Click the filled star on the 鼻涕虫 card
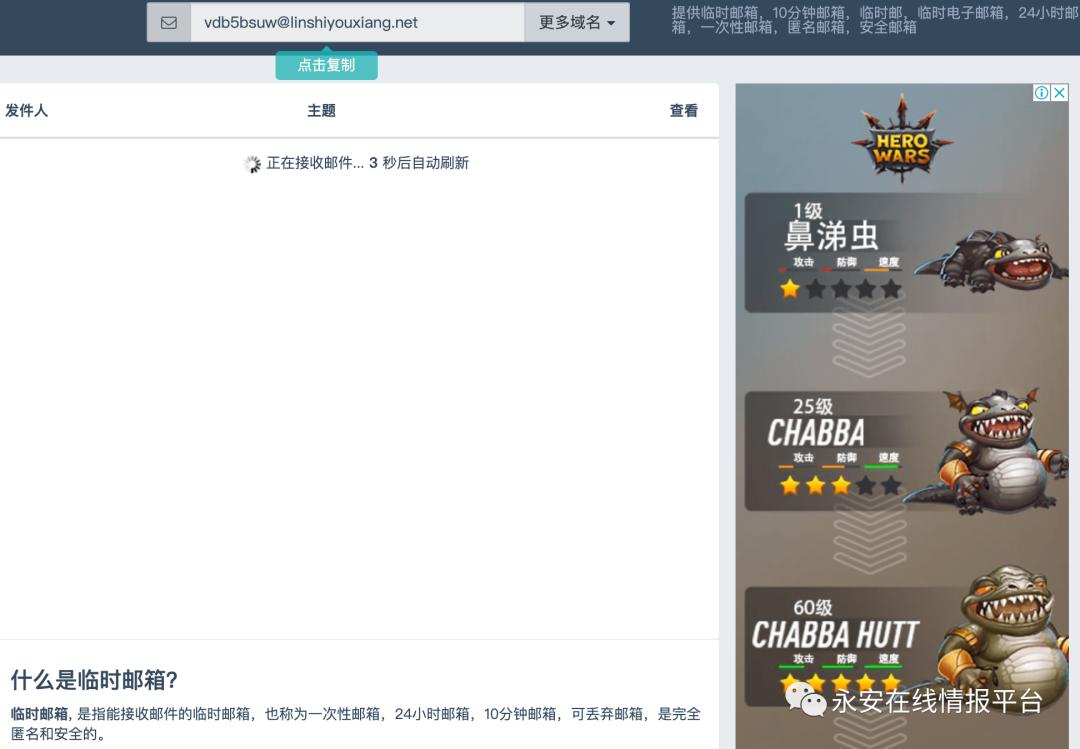1080x749 pixels. (x=790, y=289)
